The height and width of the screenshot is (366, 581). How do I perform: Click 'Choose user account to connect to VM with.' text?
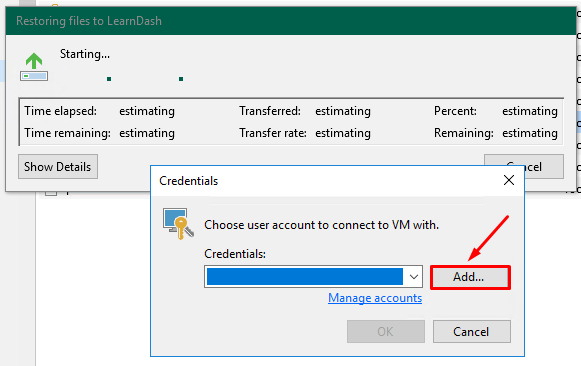[x=321, y=225]
